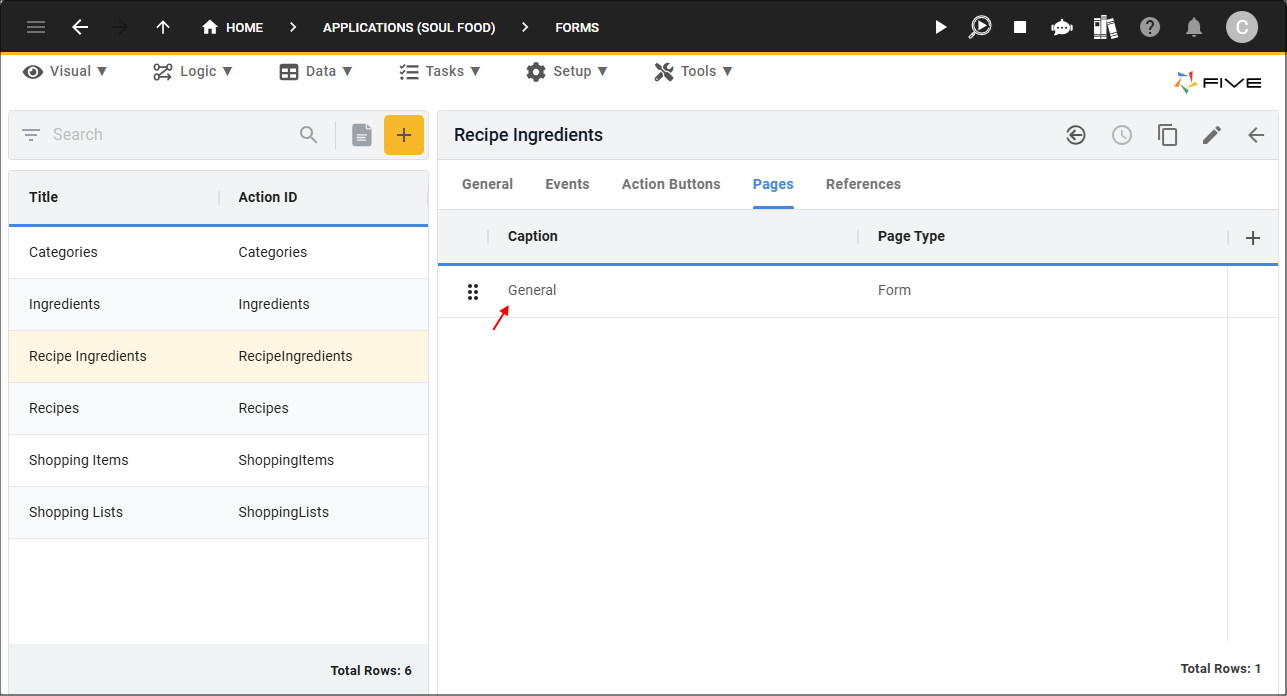Click the clock history icon in the Recipe Ingredients header
Image resolution: width=1287 pixels, height=696 pixels.
point(1122,135)
